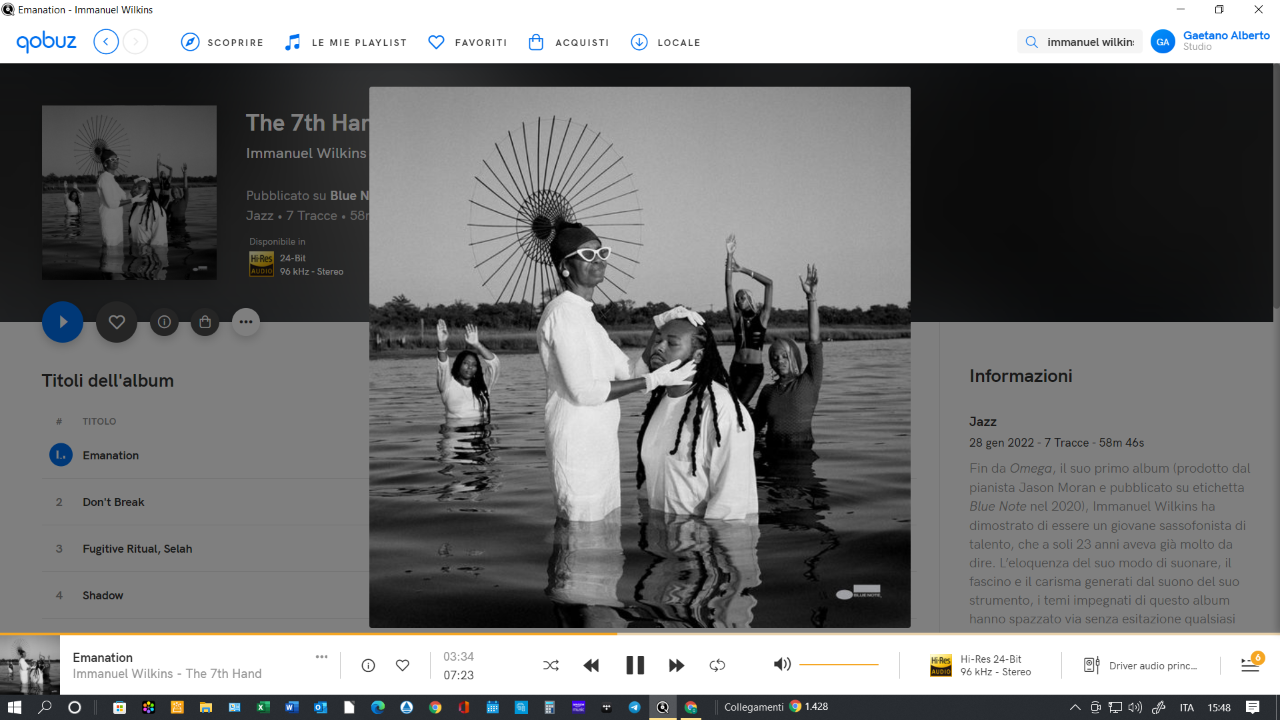Click the Jazz genre under Informazioni
This screenshot has width=1280, height=720.
(983, 422)
